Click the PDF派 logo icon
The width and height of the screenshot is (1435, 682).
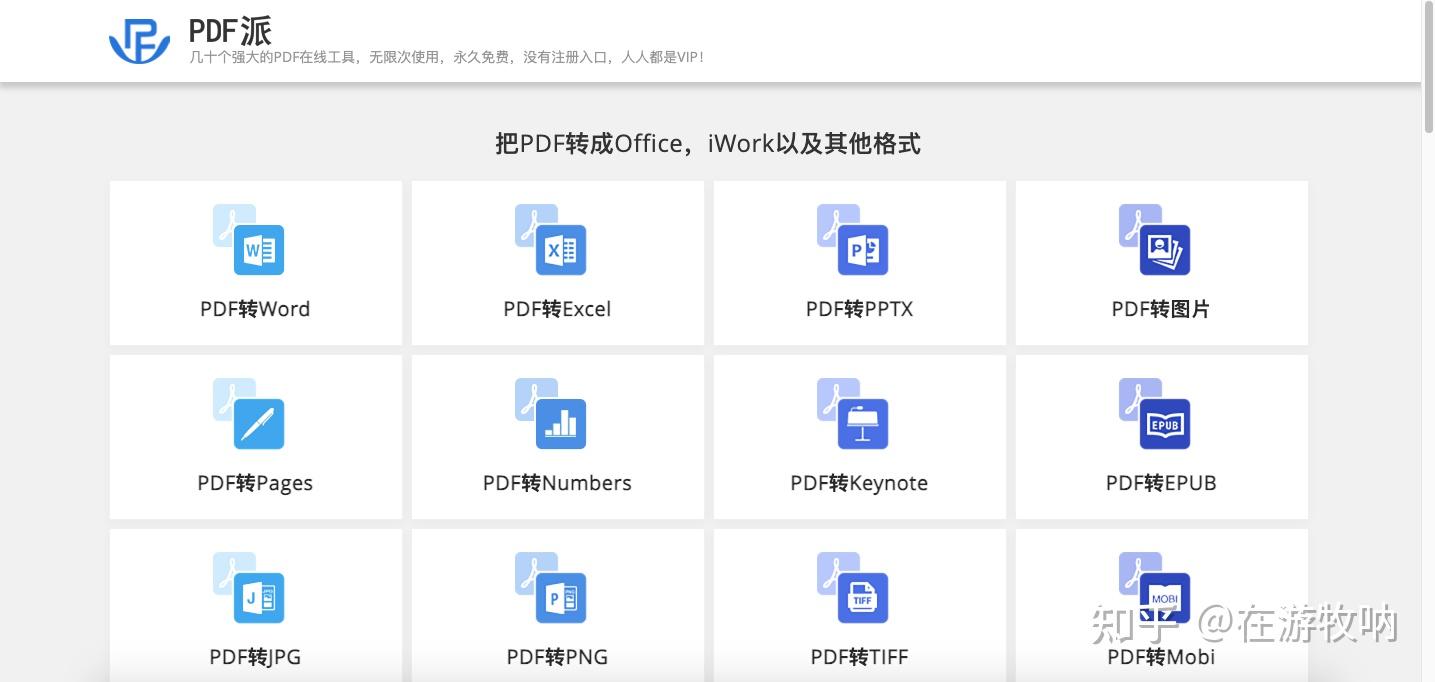pyautogui.click(x=139, y=40)
